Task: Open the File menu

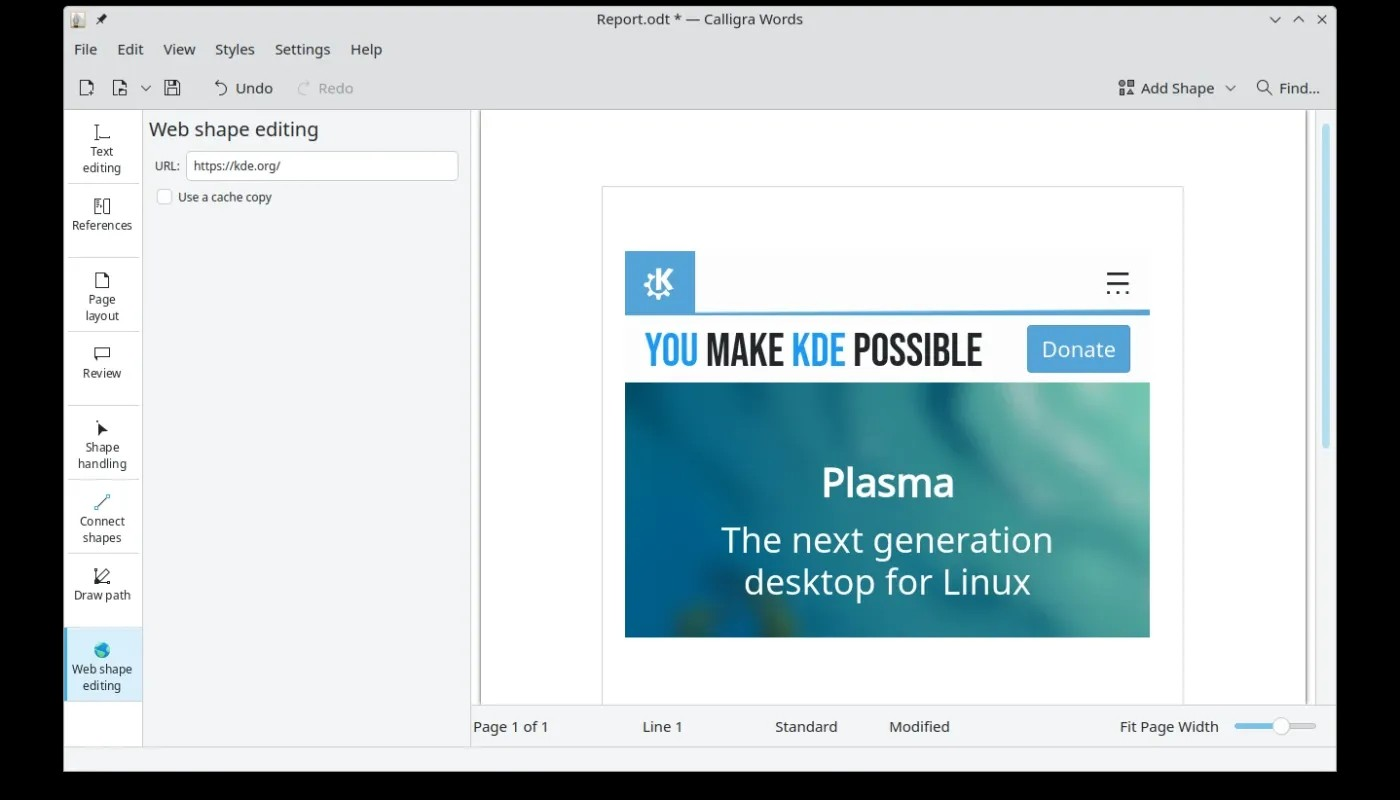Action: (x=86, y=49)
